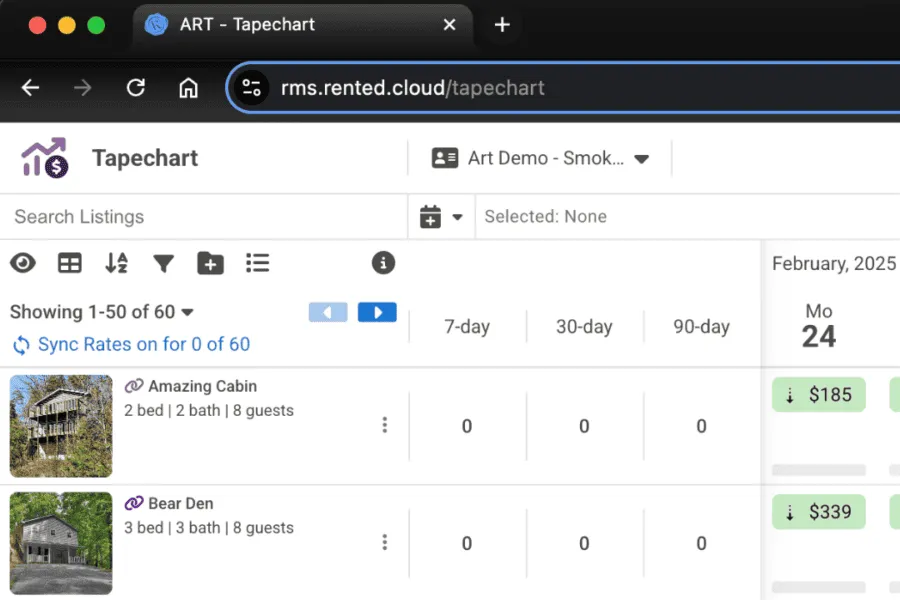Click the bulleted list icon
The image size is (900, 600).
tap(258, 263)
